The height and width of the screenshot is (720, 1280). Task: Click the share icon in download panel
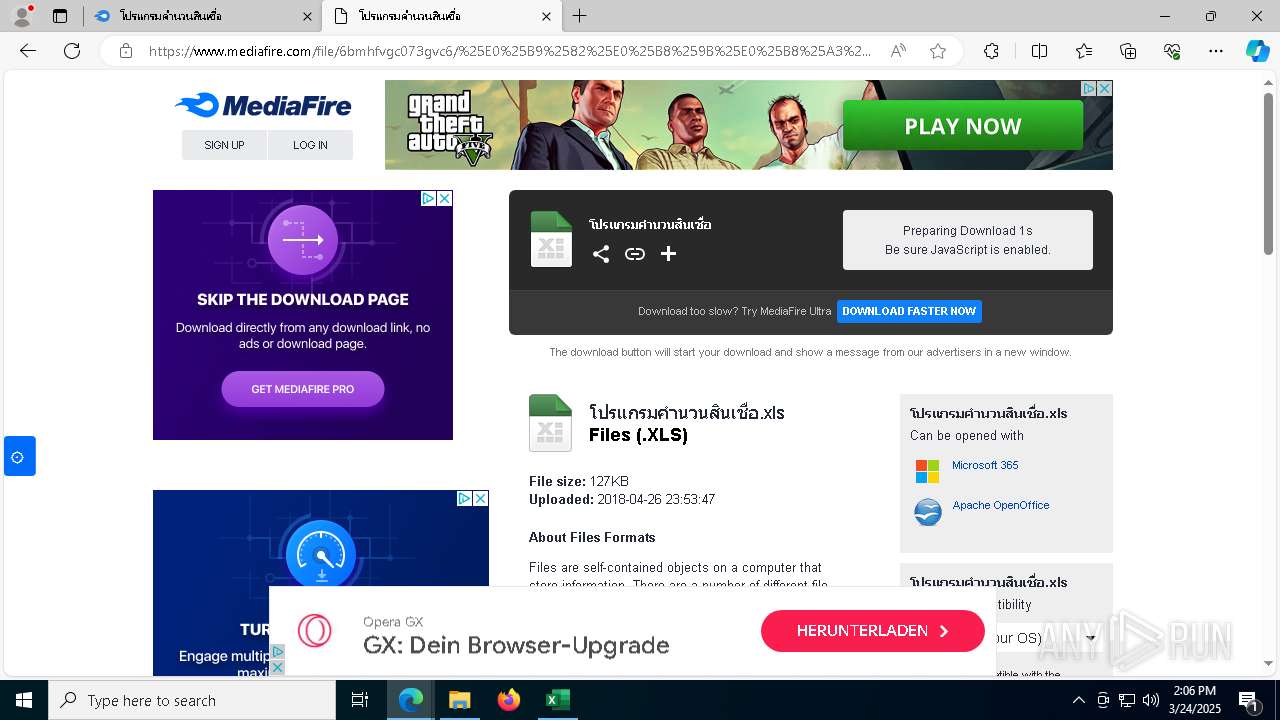pyautogui.click(x=600, y=254)
